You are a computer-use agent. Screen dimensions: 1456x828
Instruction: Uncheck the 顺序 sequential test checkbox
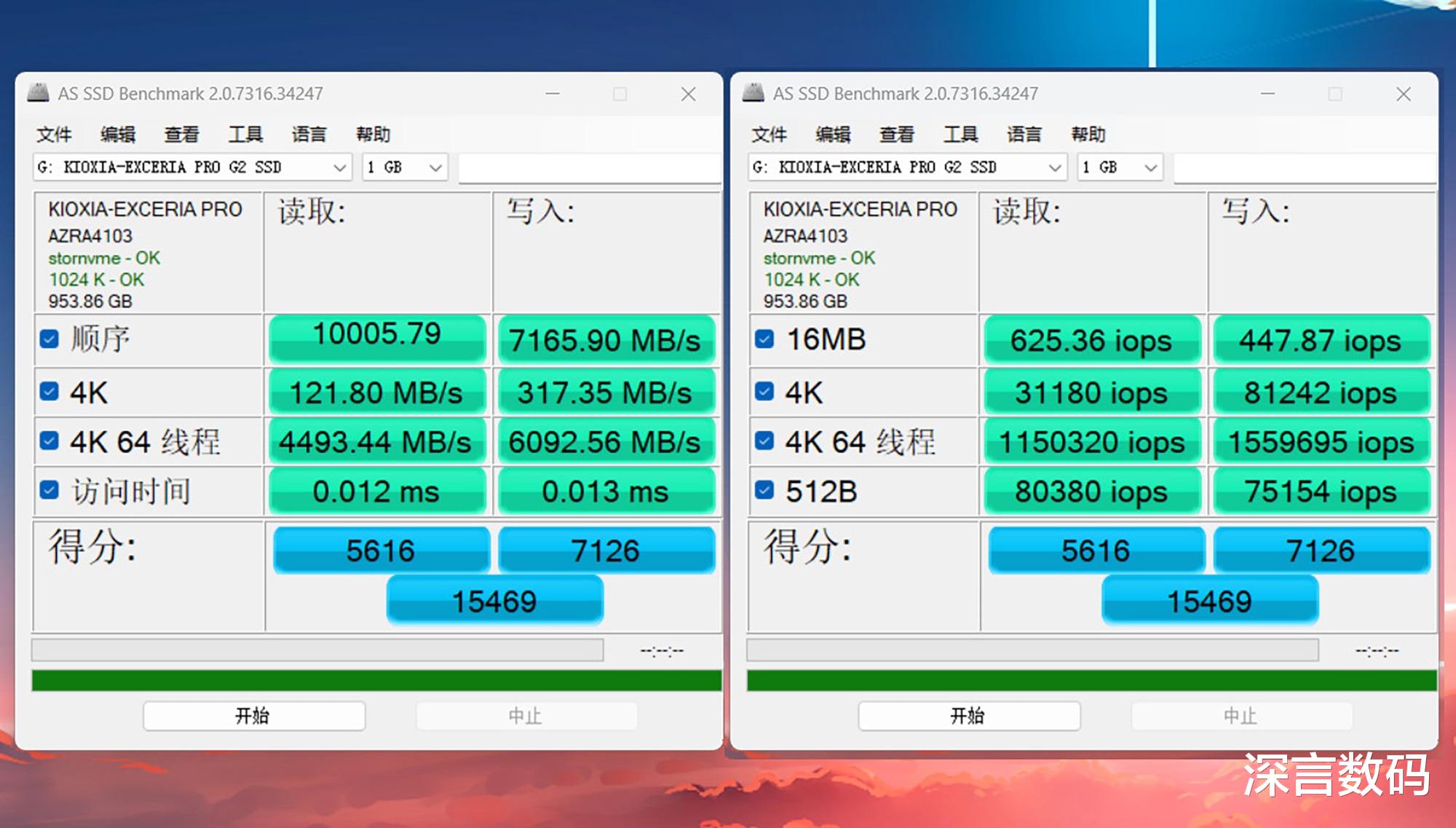(50, 339)
